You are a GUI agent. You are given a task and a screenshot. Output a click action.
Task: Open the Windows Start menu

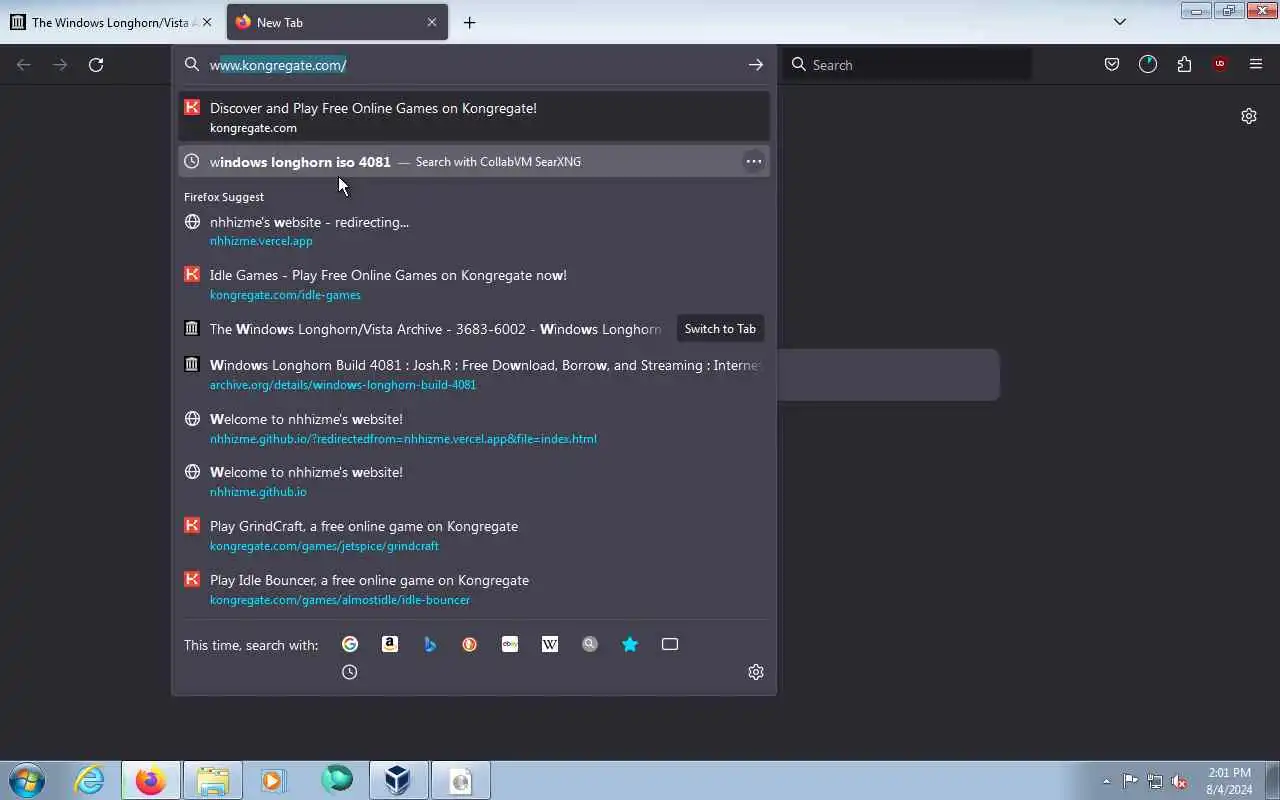coord(27,780)
